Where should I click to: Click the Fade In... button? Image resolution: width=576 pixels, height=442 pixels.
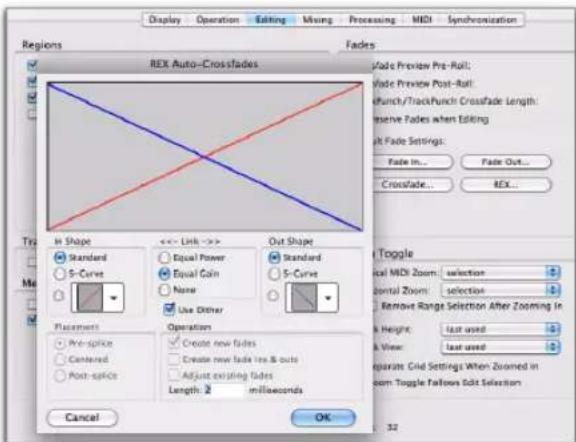pyautogui.click(x=411, y=162)
